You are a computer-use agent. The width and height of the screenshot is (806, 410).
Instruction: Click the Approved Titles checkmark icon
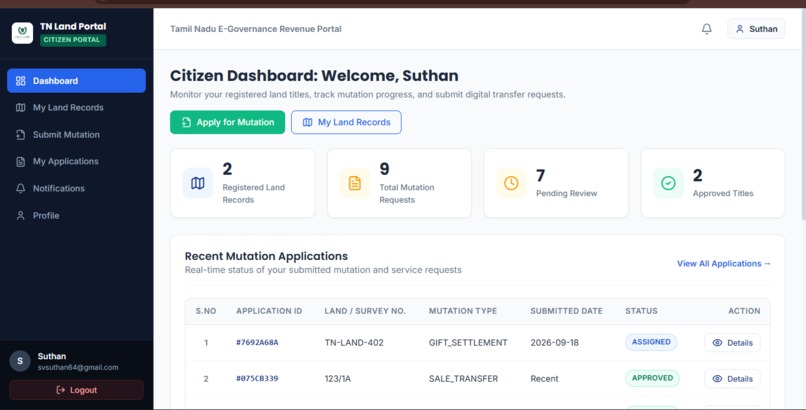tap(668, 183)
